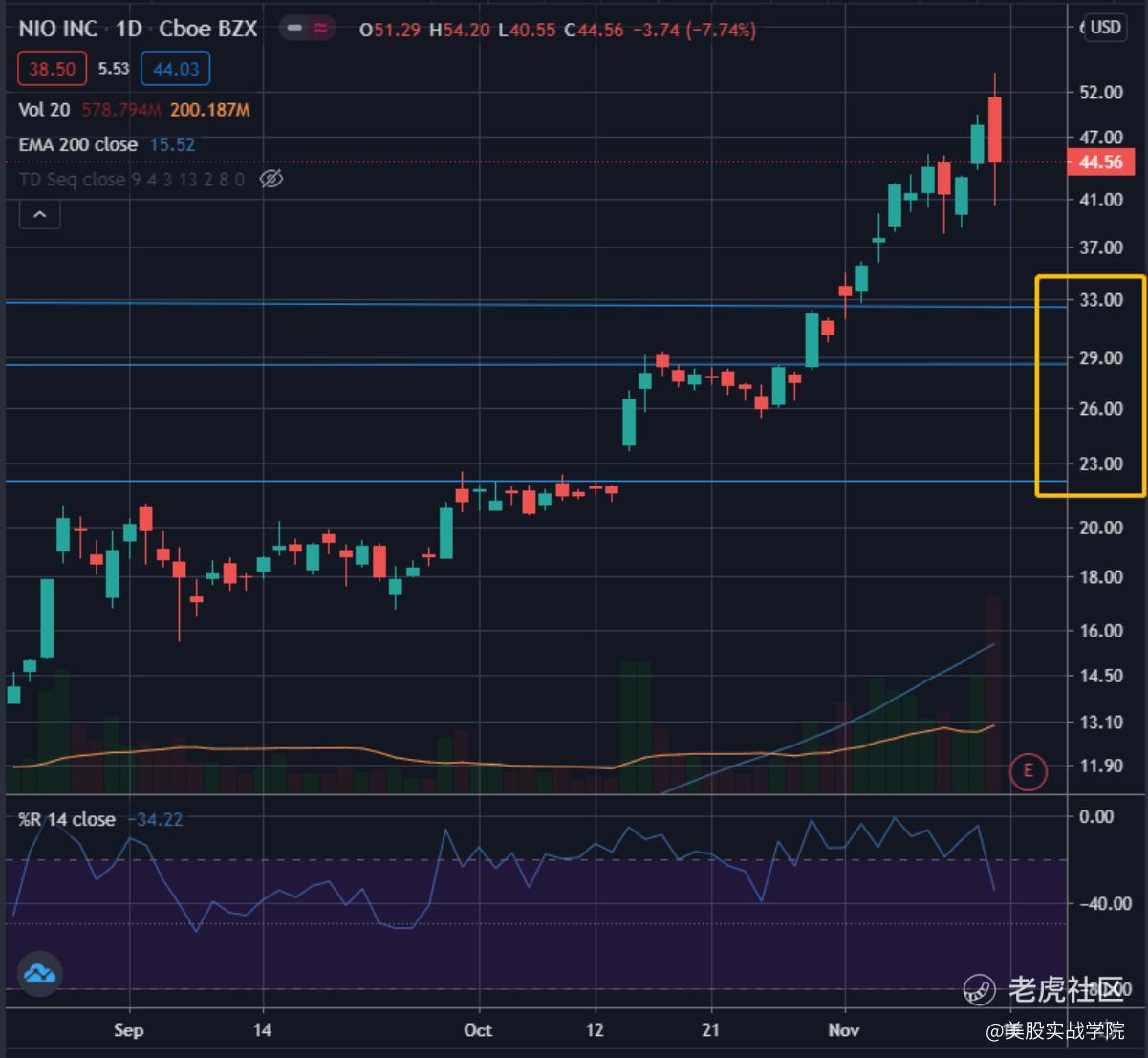Click the 37.00 price axis label
Screen dimensions: 1148x1058
click(x=1100, y=248)
